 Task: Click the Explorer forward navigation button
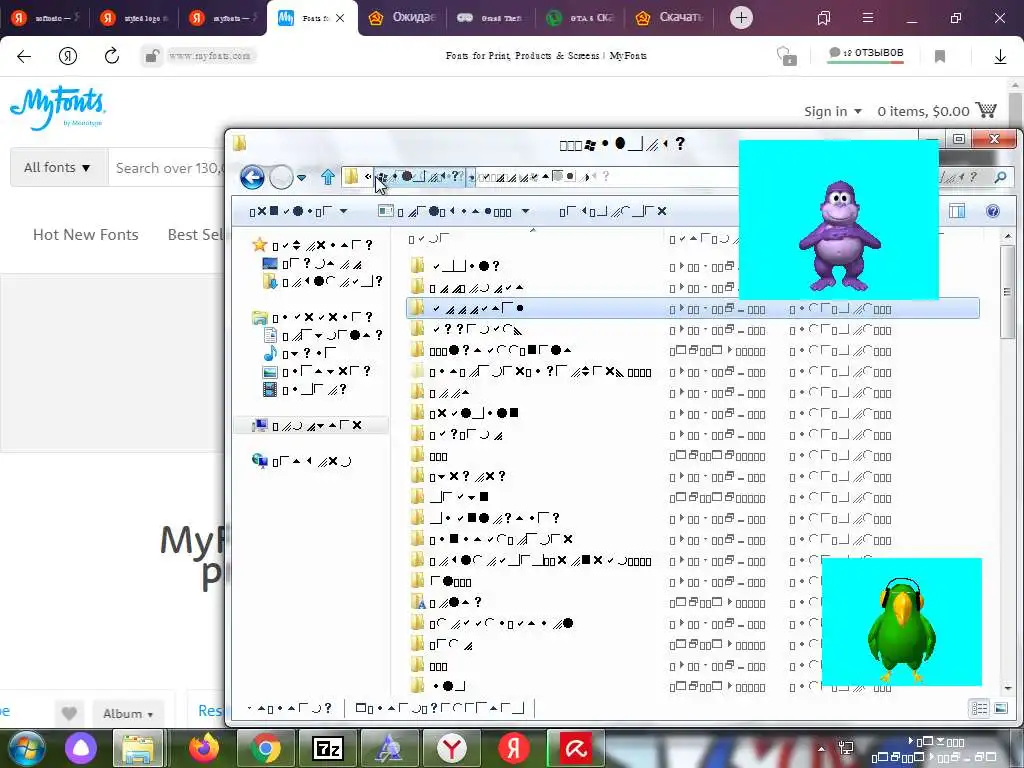click(x=281, y=176)
